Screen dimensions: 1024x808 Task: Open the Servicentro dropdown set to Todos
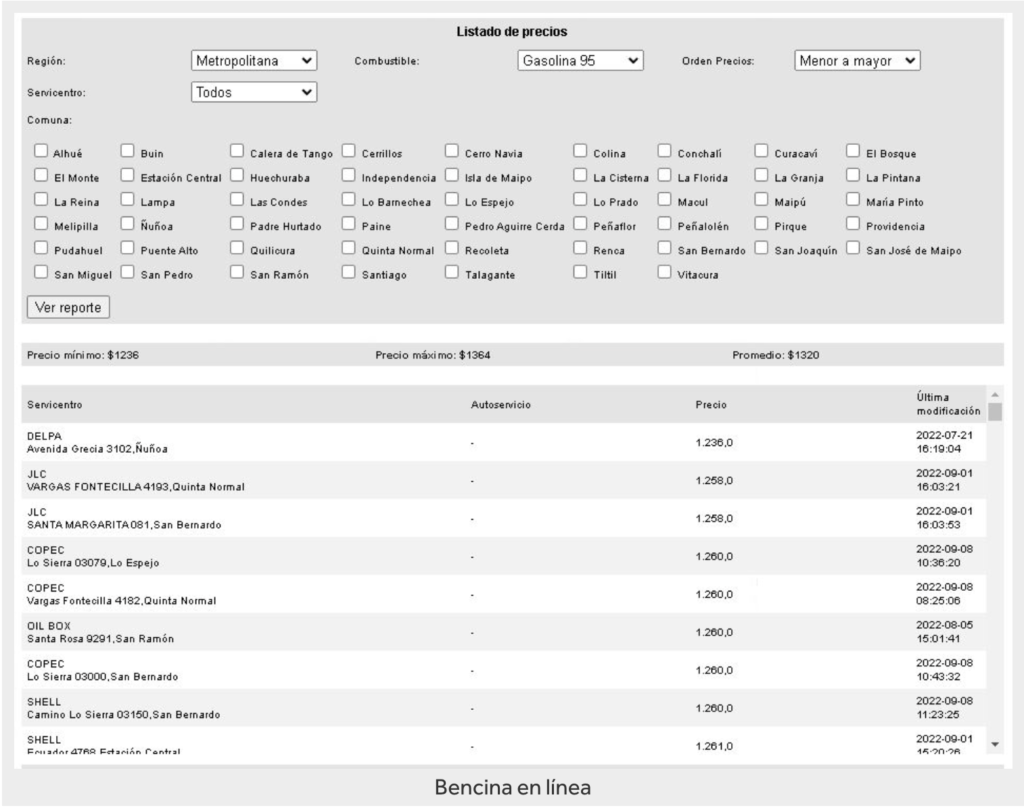tap(254, 92)
